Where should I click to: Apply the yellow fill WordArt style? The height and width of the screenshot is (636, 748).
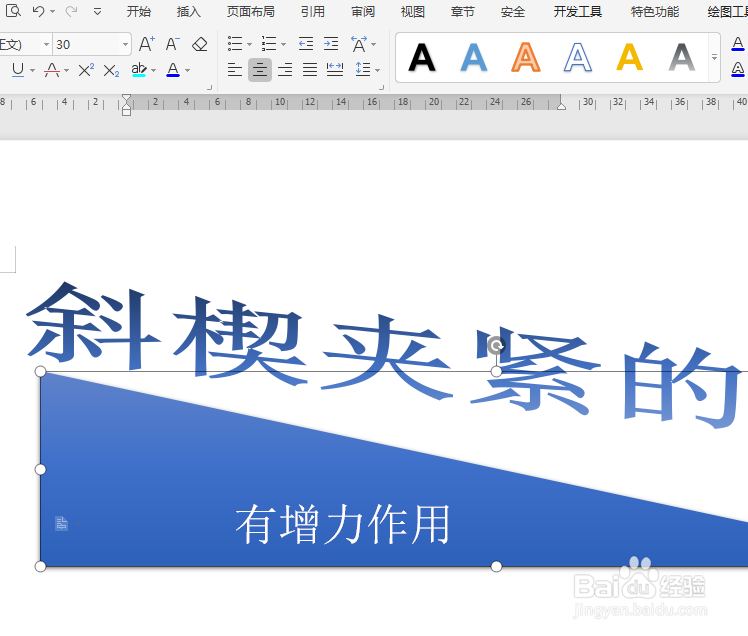630,57
